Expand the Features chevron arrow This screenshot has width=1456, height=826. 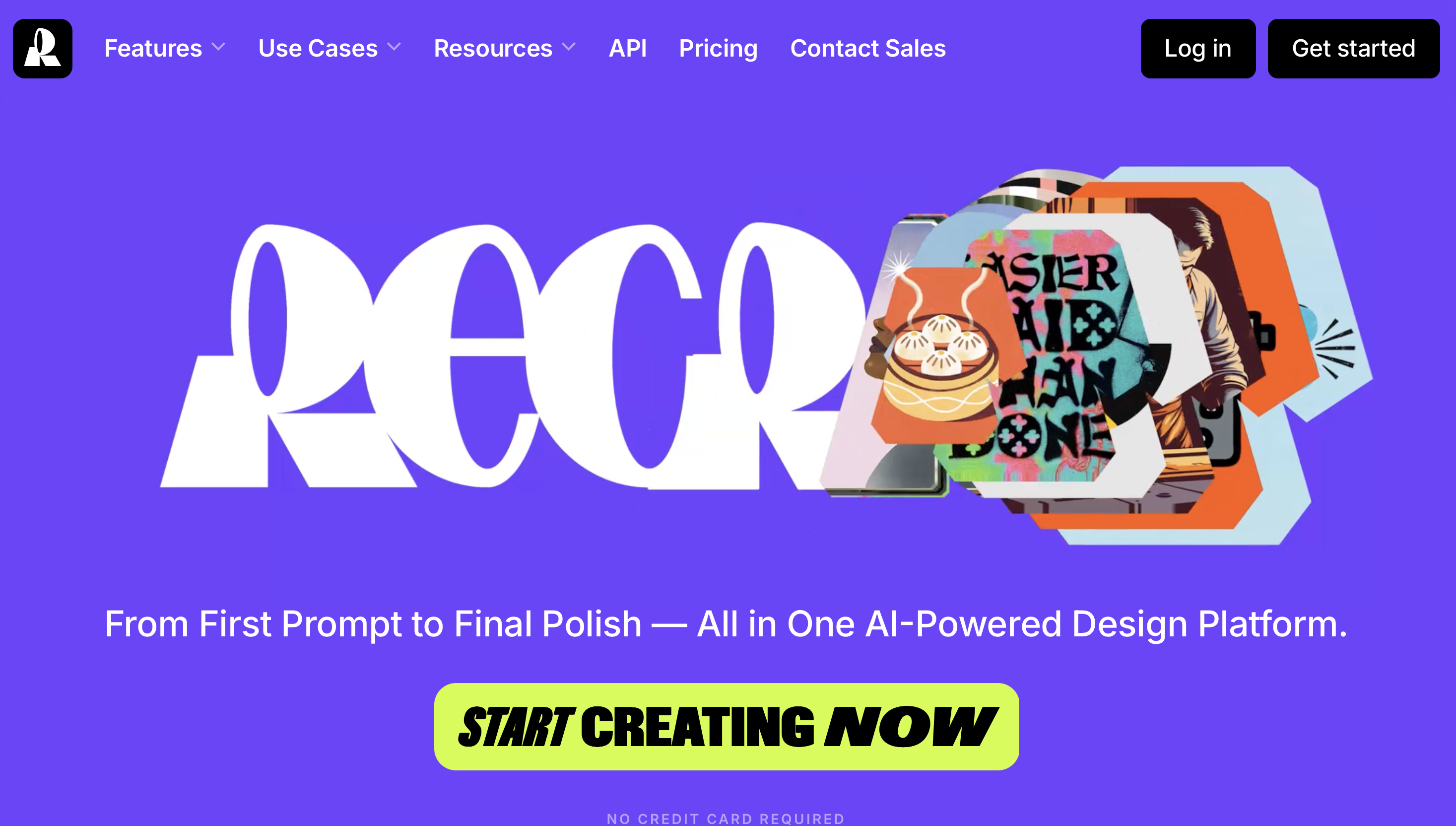click(218, 47)
